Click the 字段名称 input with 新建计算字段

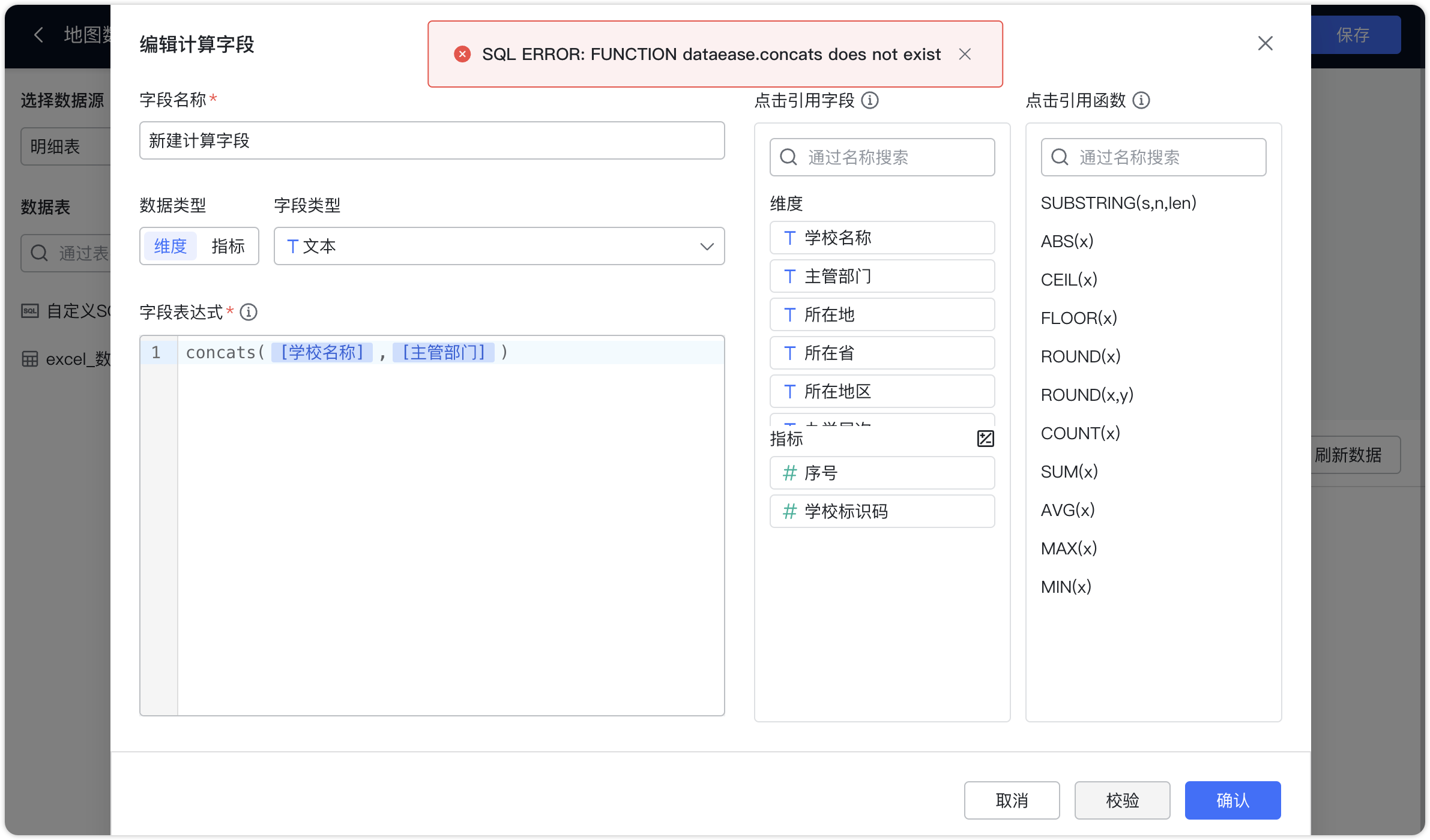[x=432, y=140]
